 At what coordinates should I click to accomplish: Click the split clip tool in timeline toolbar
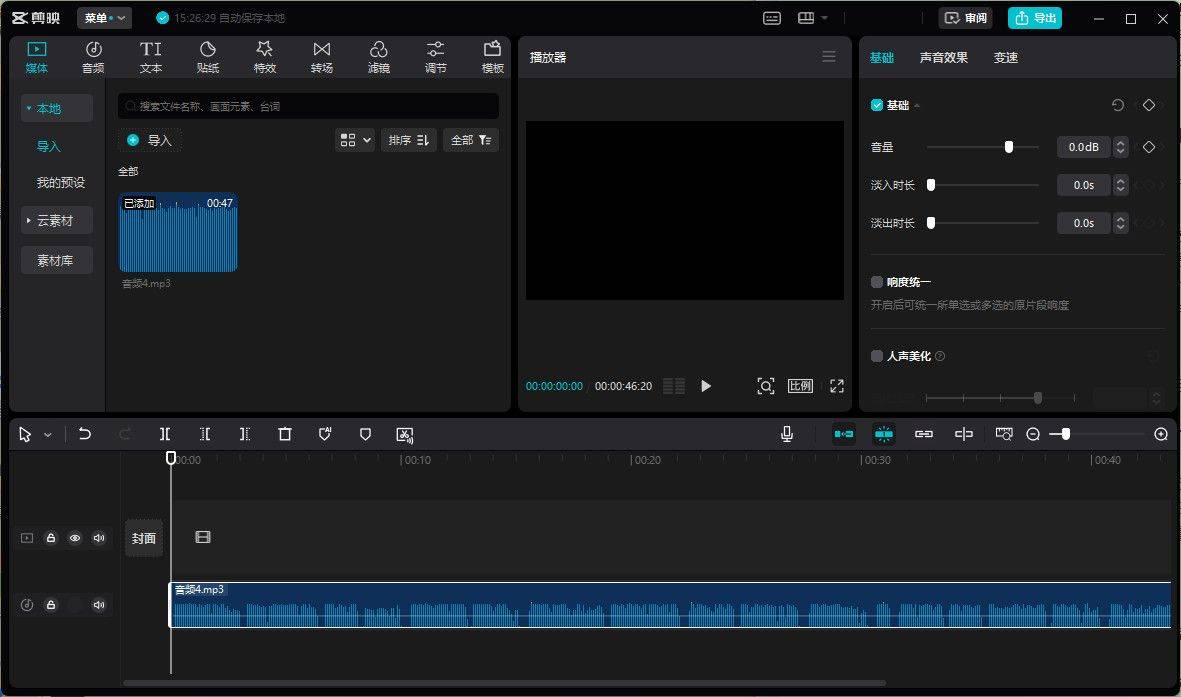[x=165, y=434]
